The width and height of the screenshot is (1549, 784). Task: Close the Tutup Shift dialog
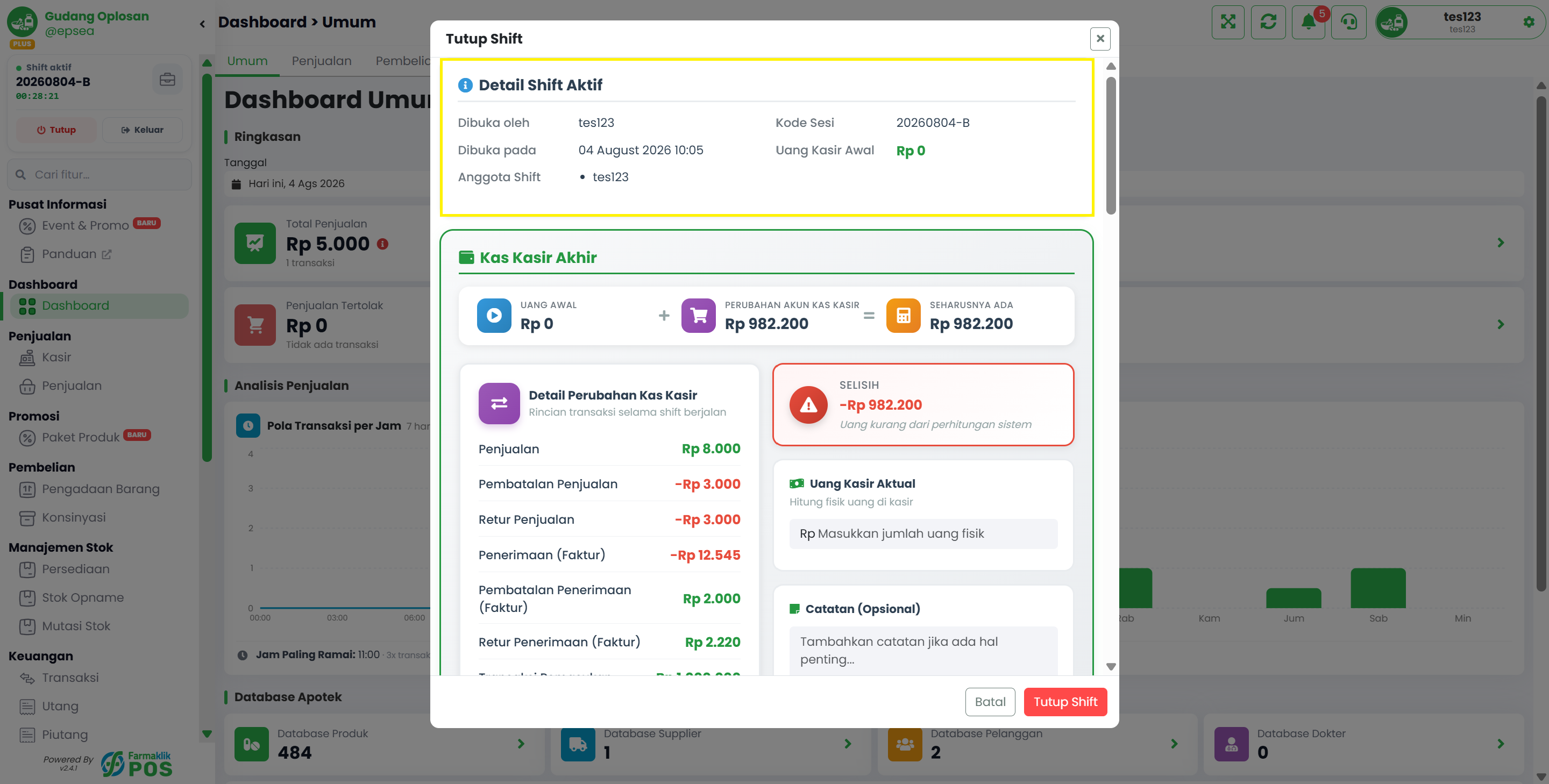pos(1100,39)
